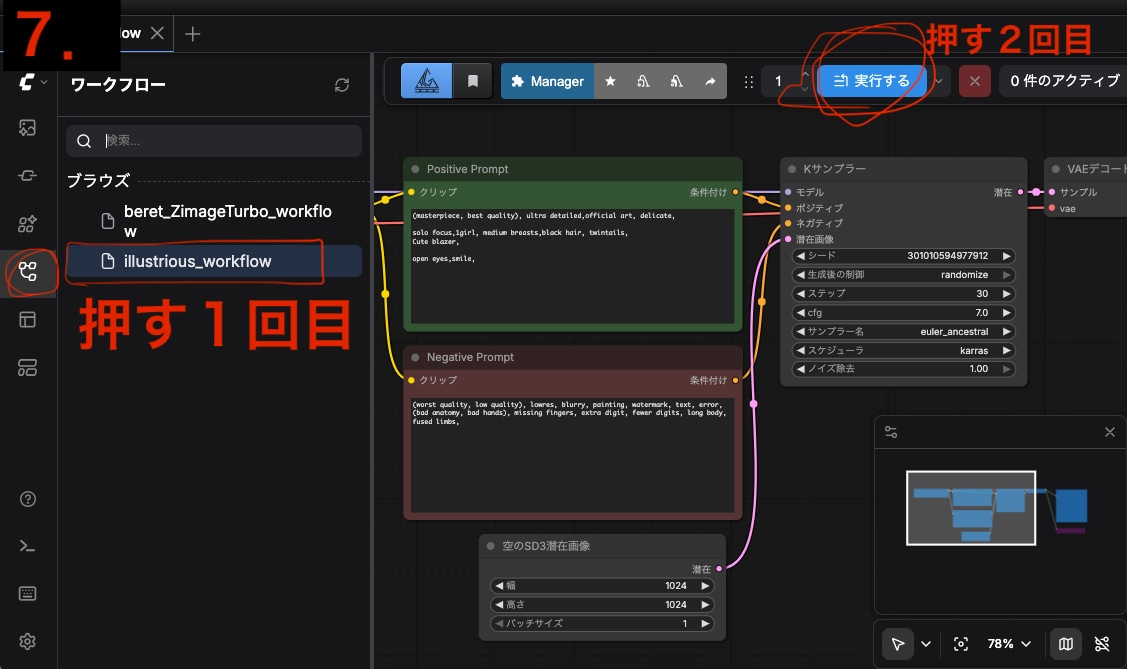Screen dimensions: 1127x669
Task: Click the fit view icon in canvas toolbar
Action: click(x=961, y=644)
